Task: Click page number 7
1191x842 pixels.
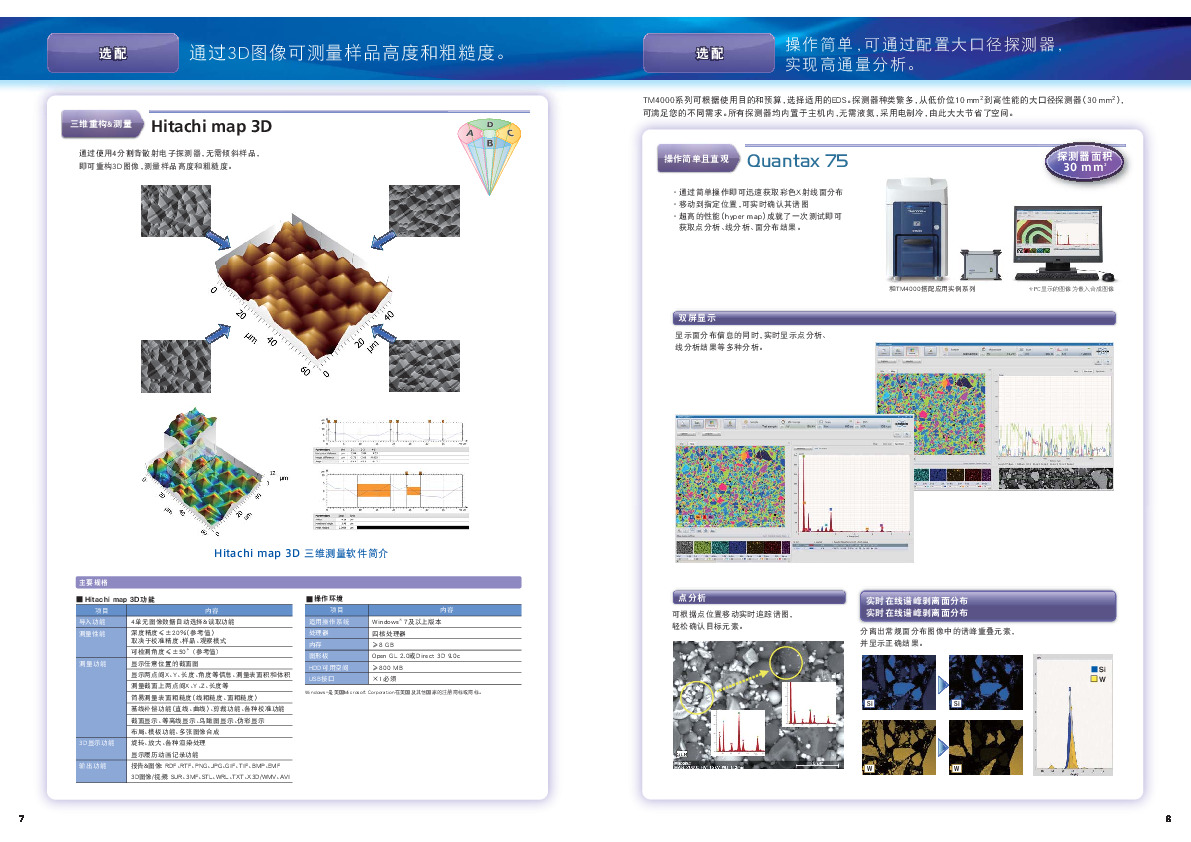Action: (21, 818)
